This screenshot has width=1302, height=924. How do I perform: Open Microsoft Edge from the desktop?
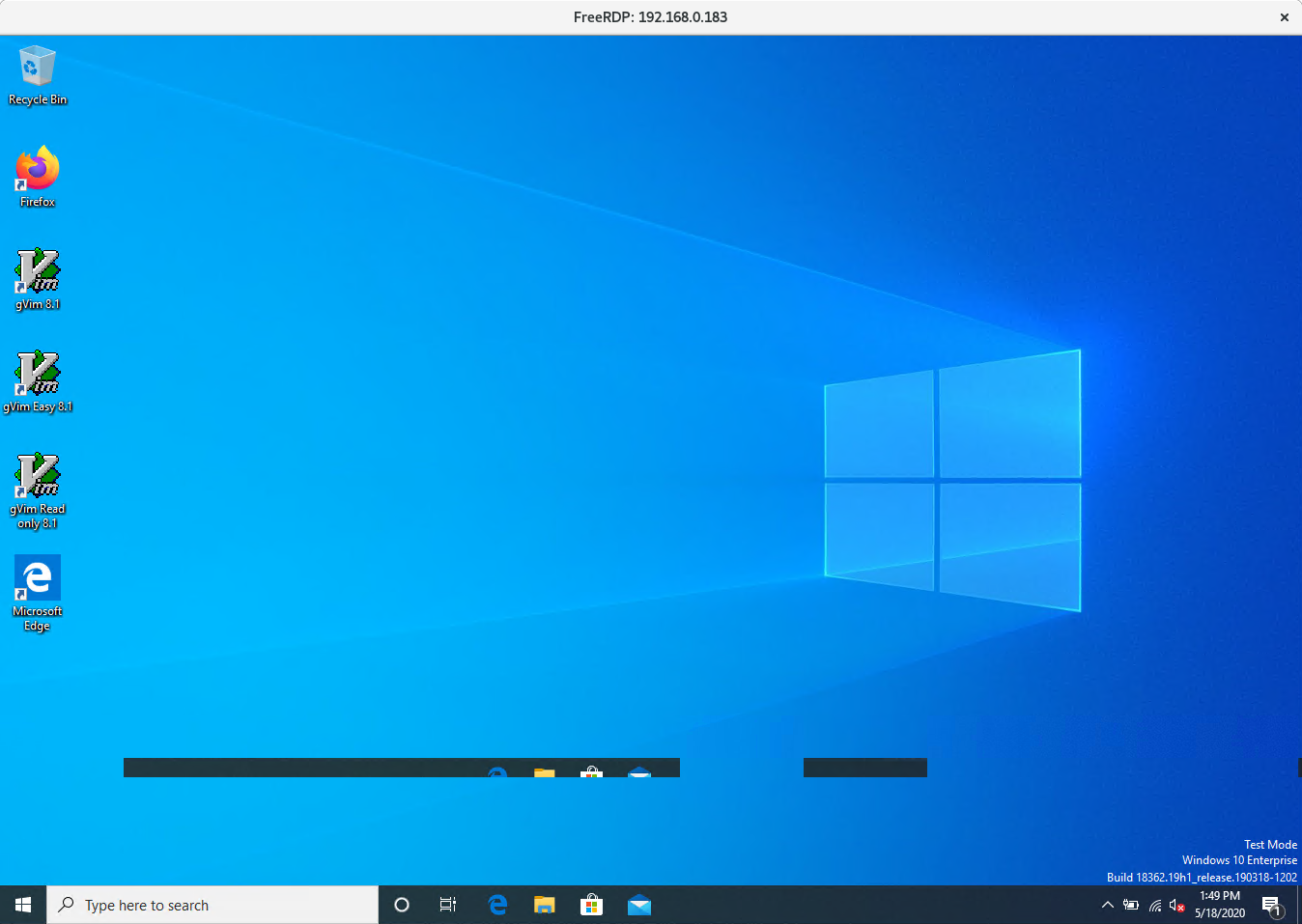(37, 579)
